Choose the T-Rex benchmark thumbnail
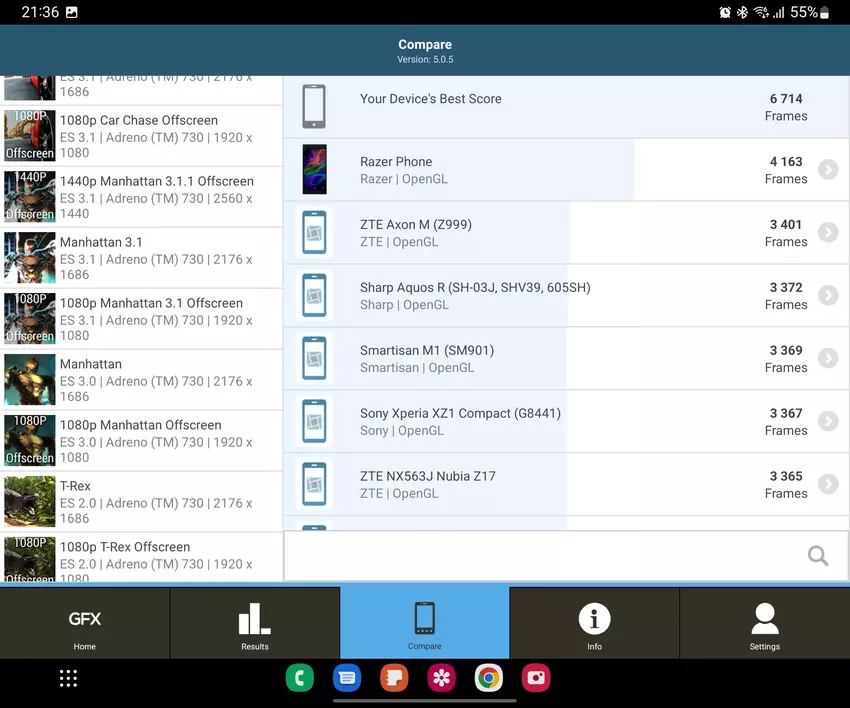850x708 pixels. point(30,502)
